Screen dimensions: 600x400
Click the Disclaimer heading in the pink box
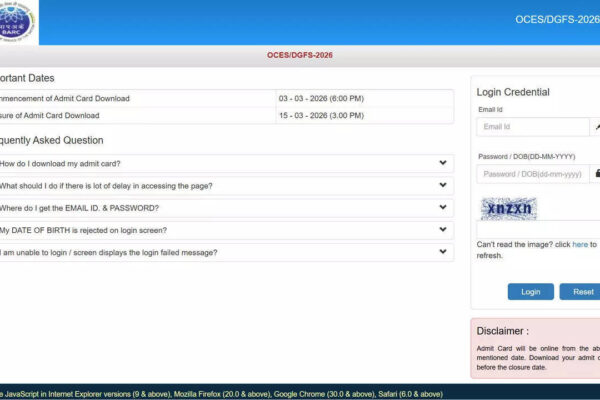[503, 331]
